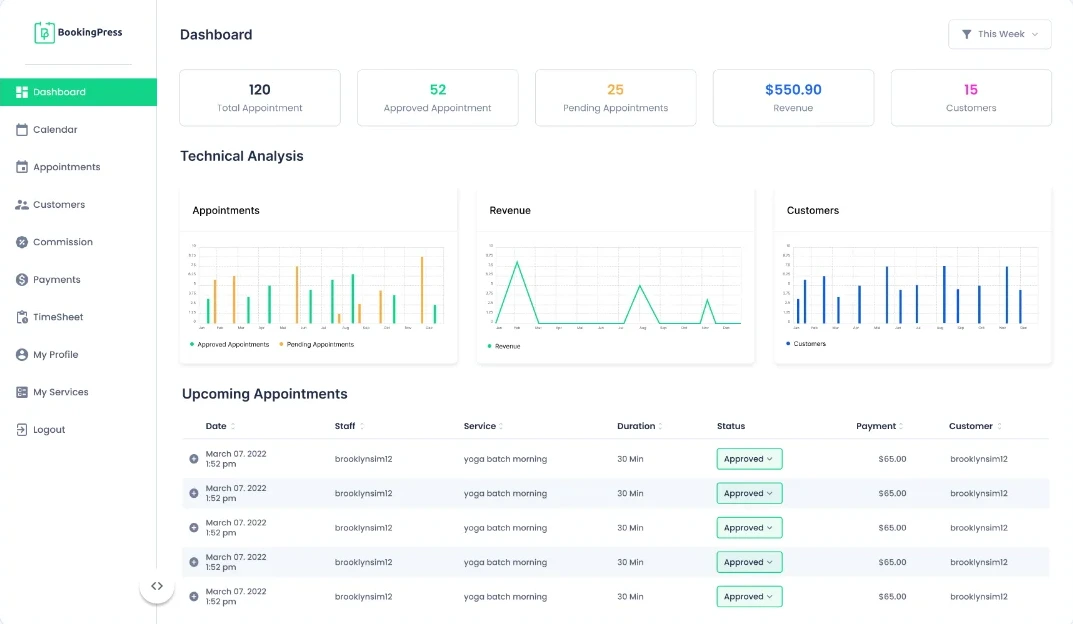
Task: Open the This Week filter dropdown
Action: (1000, 34)
